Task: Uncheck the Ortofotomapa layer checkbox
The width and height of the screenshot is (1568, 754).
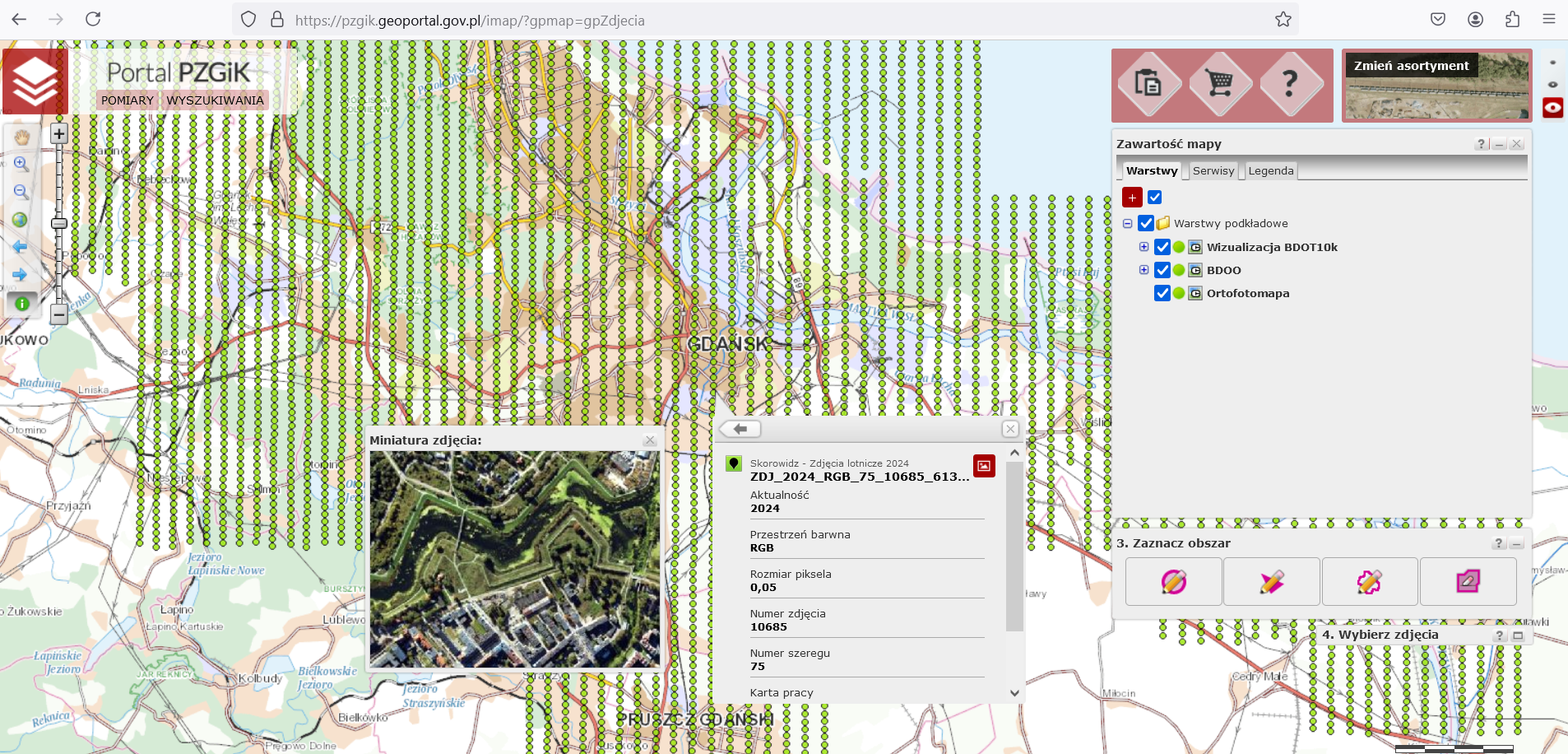Action: coord(1162,293)
